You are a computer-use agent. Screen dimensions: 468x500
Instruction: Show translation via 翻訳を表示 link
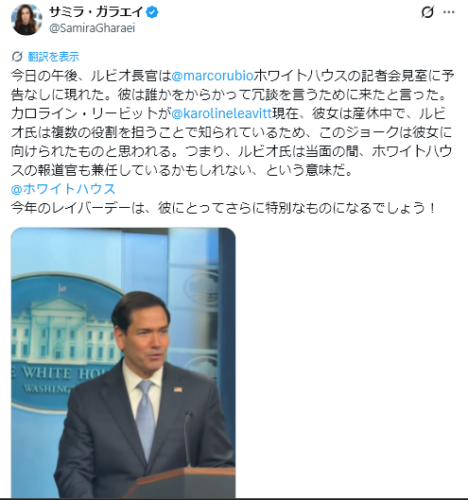pos(53,57)
